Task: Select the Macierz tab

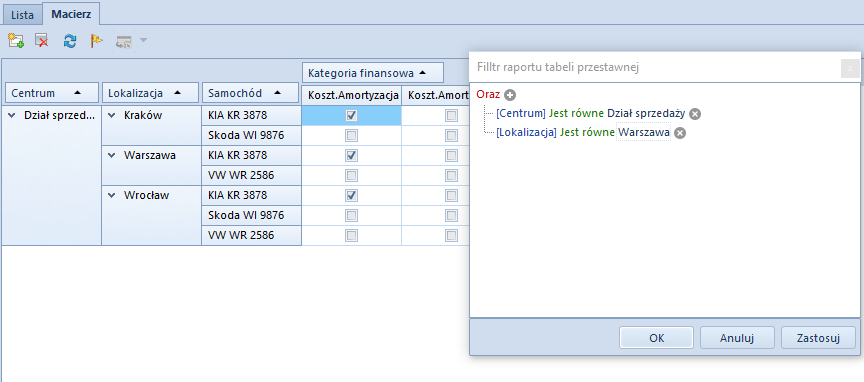Action: point(71,14)
